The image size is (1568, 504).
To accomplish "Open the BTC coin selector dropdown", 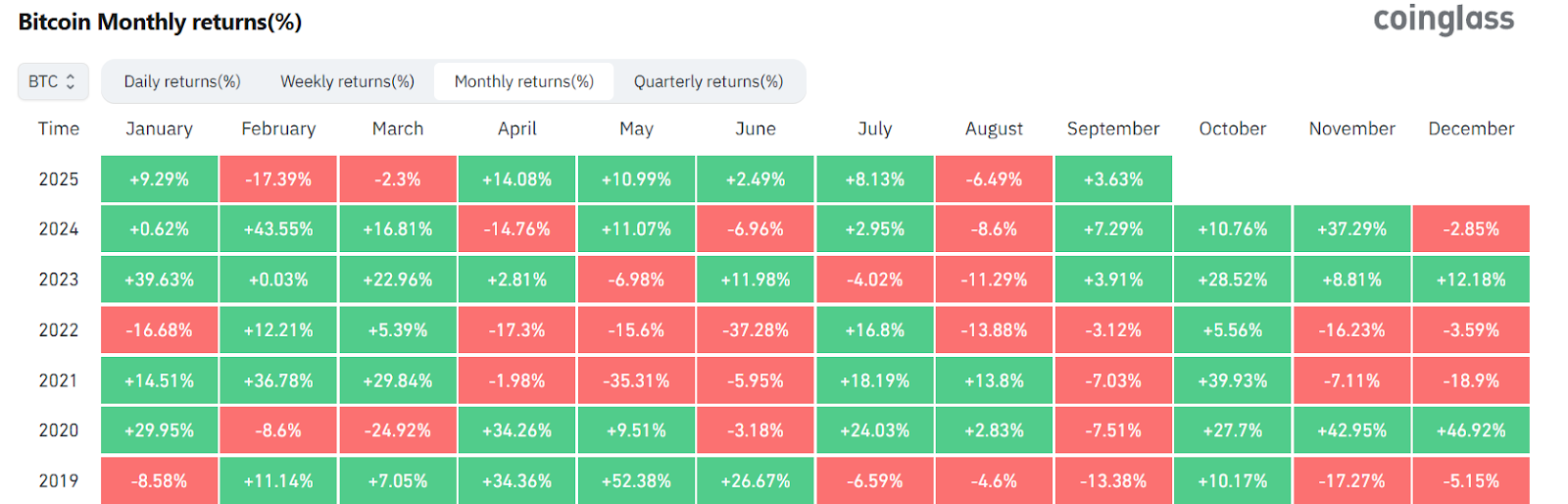I will click(53, 81).
